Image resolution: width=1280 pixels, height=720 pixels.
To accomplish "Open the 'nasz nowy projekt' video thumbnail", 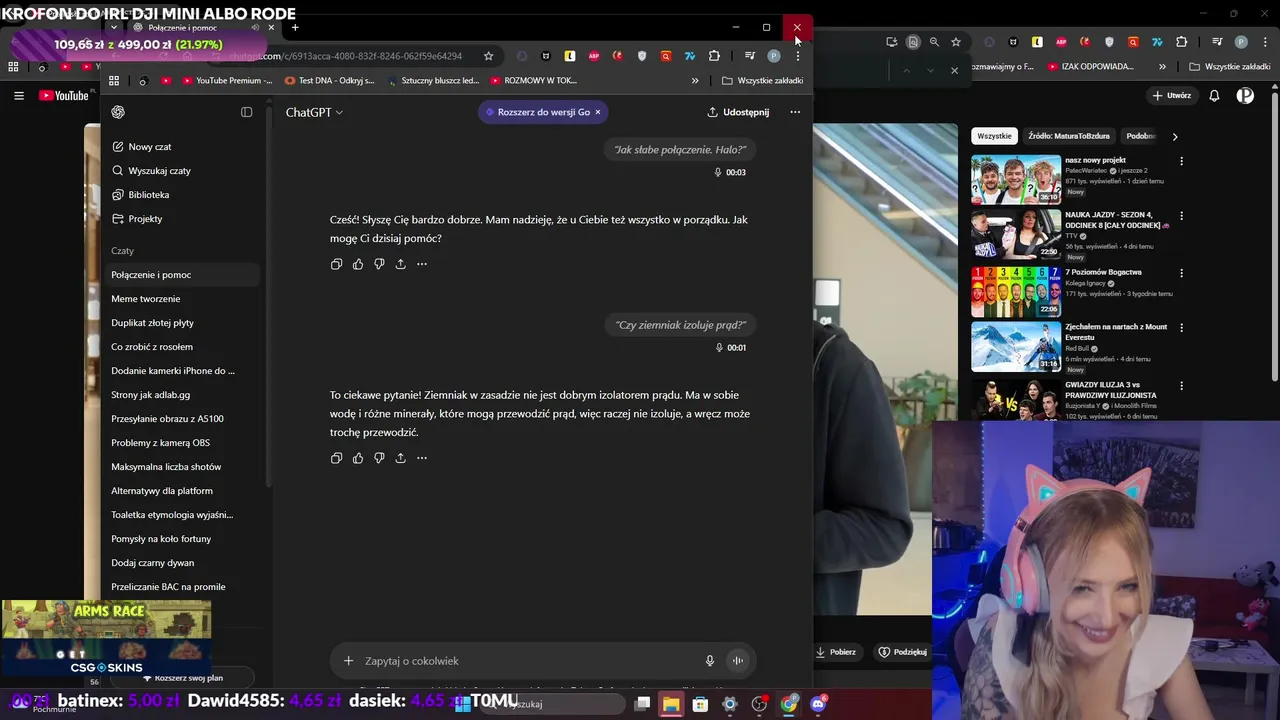I will click(1016, 180).
